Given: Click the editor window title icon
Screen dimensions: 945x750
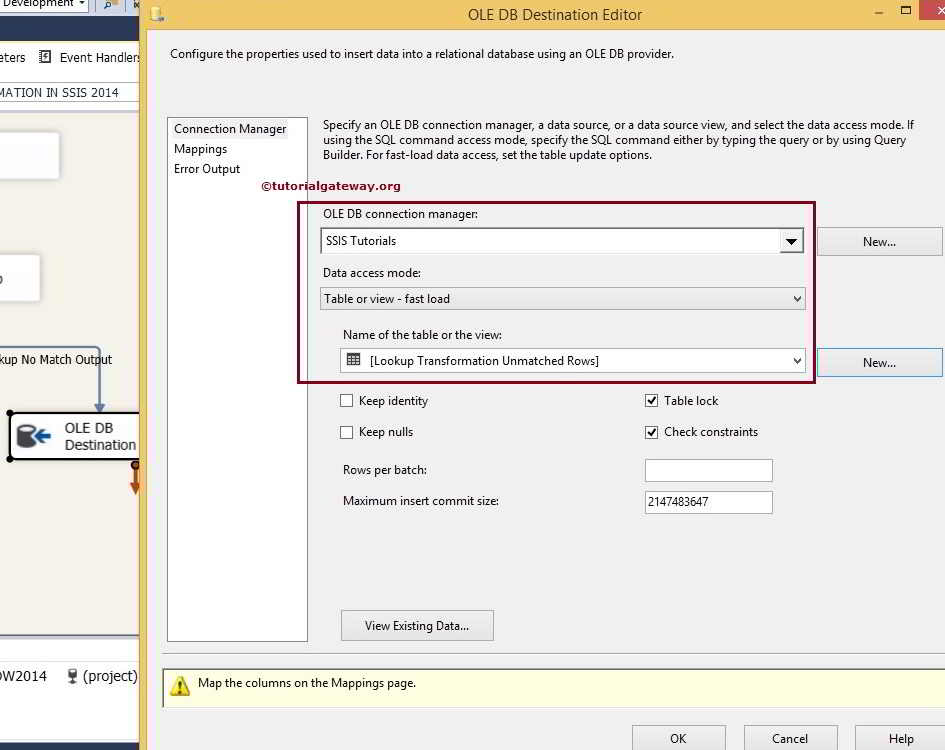Looking at the screenshot, I should pyautogui.click(x=157, y=13).
